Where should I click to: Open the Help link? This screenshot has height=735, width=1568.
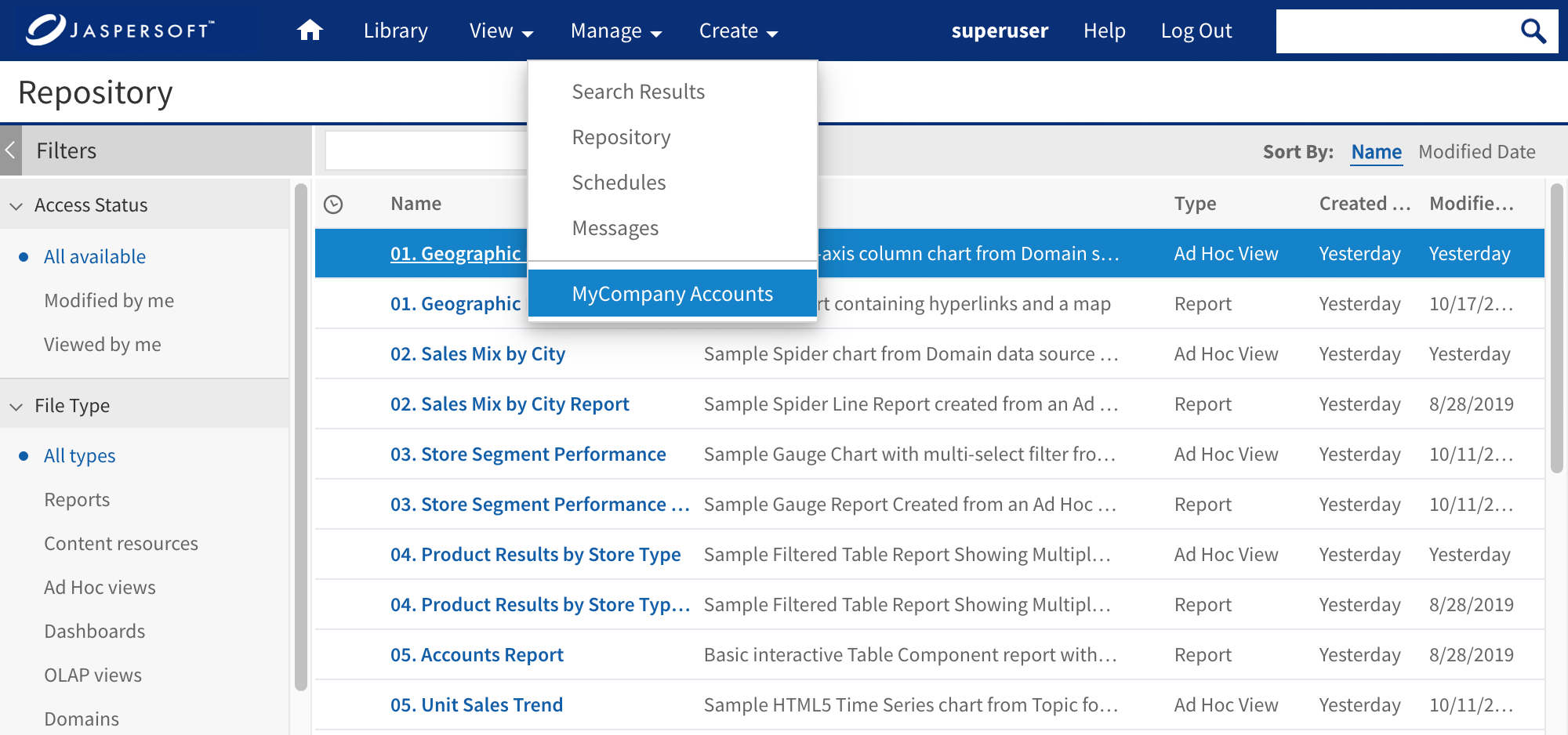tap(1104, 31)
